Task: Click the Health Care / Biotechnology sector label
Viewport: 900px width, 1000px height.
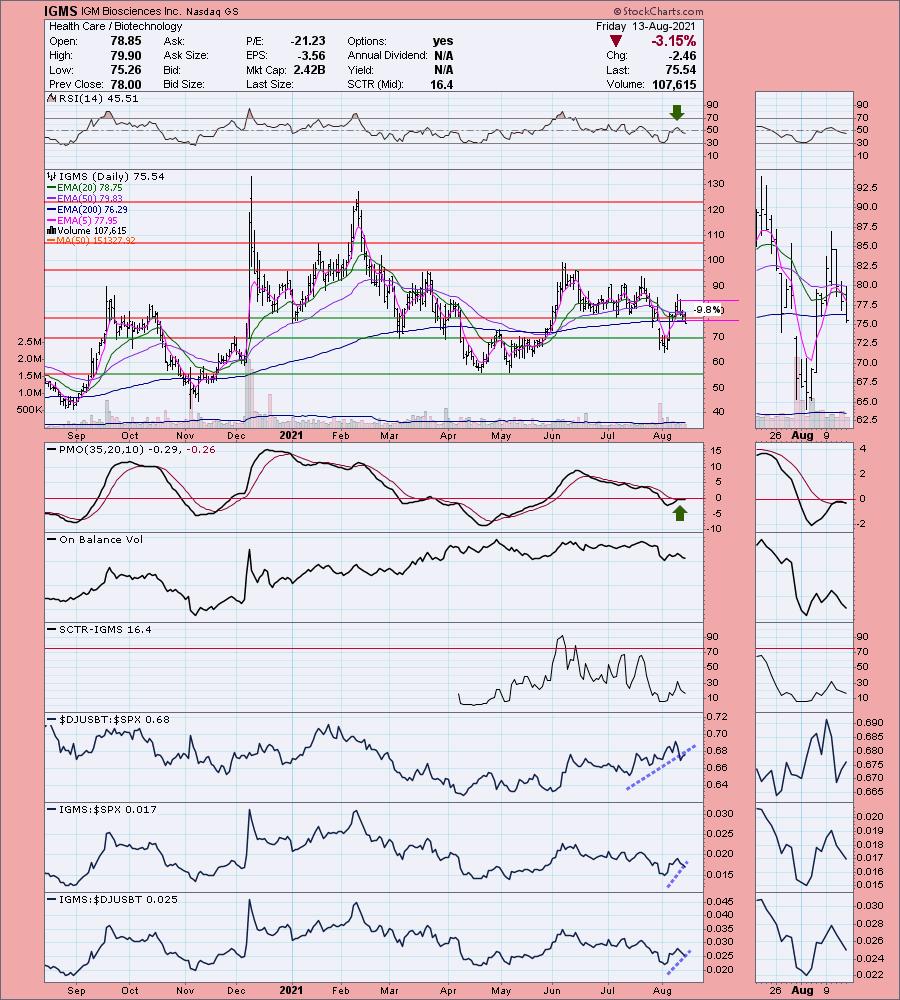Action: click(x=115, y=26)
